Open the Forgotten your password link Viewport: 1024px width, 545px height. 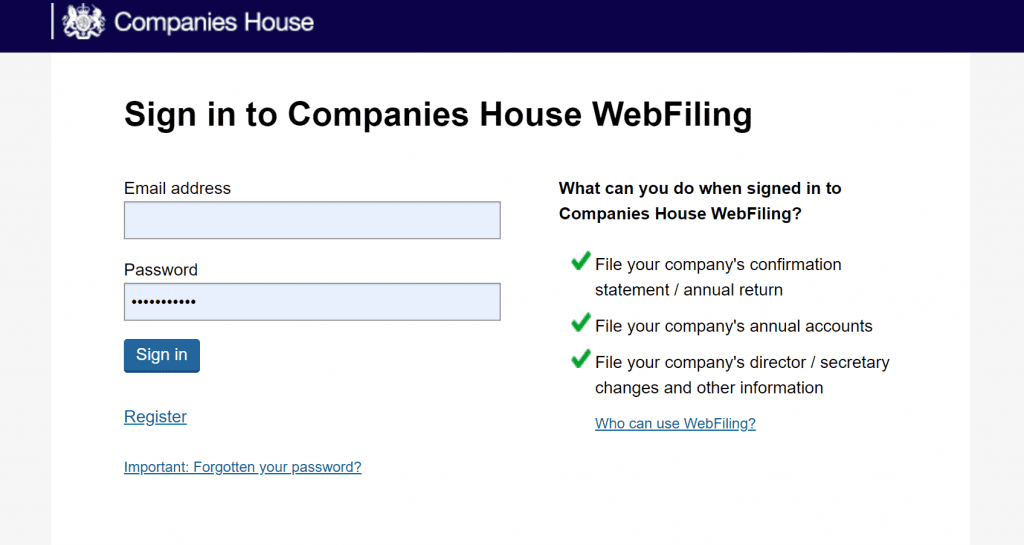click(242, 467)
